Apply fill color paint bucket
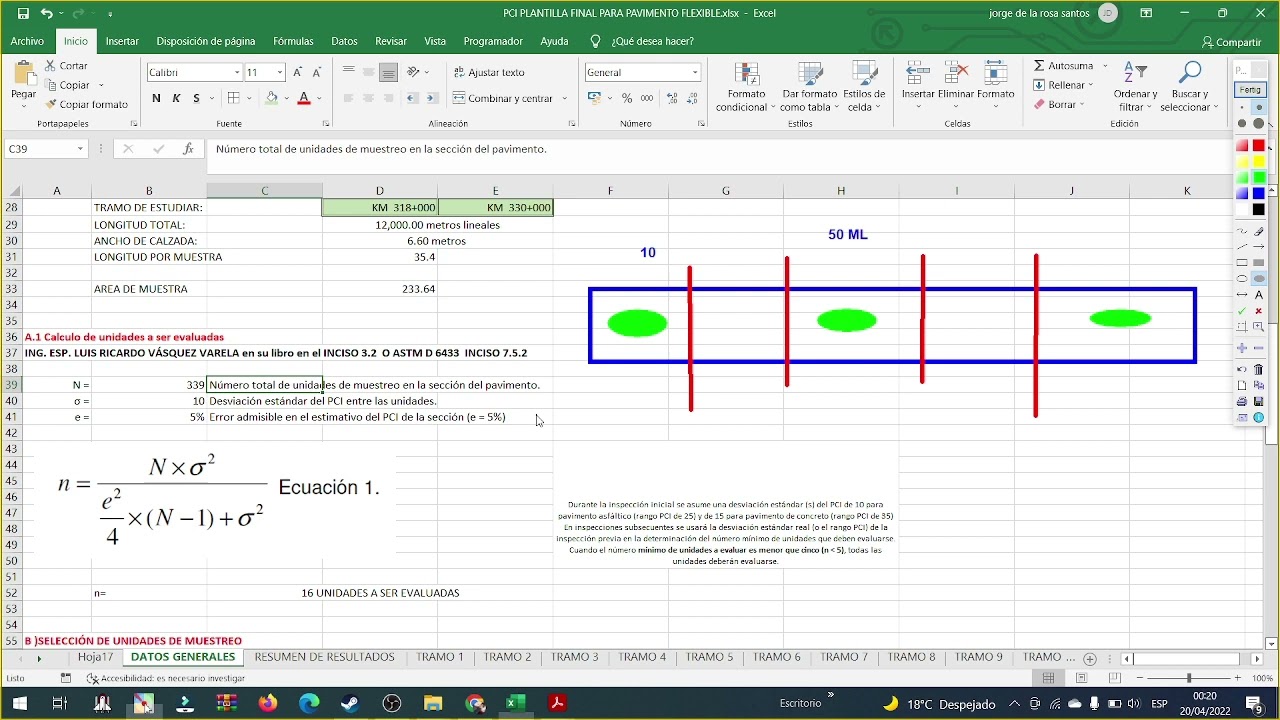 [x=271, y=98]
